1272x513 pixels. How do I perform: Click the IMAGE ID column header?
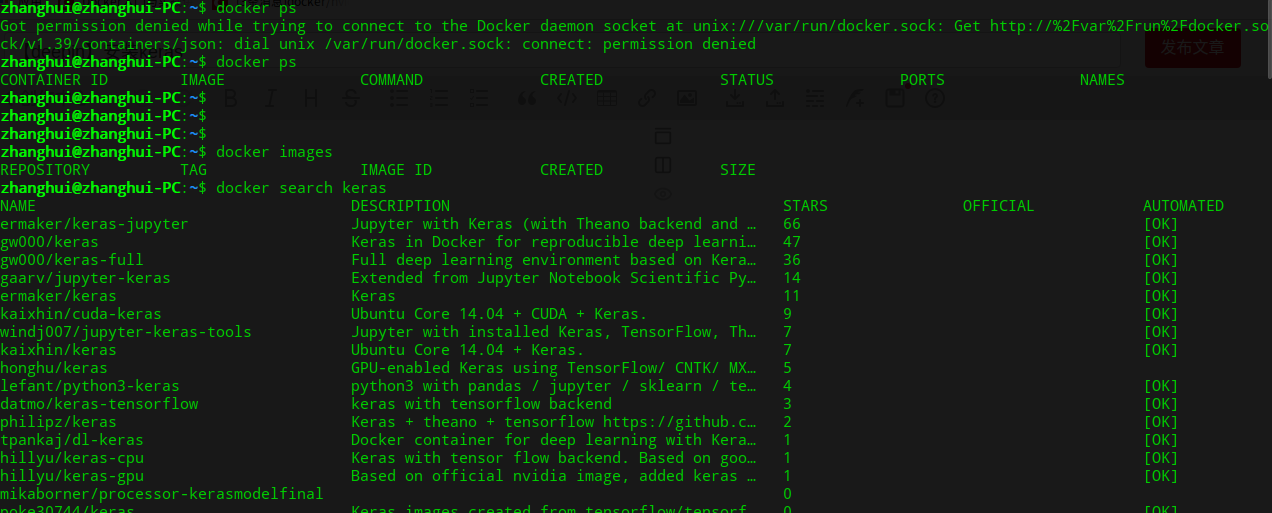point(396,170)
